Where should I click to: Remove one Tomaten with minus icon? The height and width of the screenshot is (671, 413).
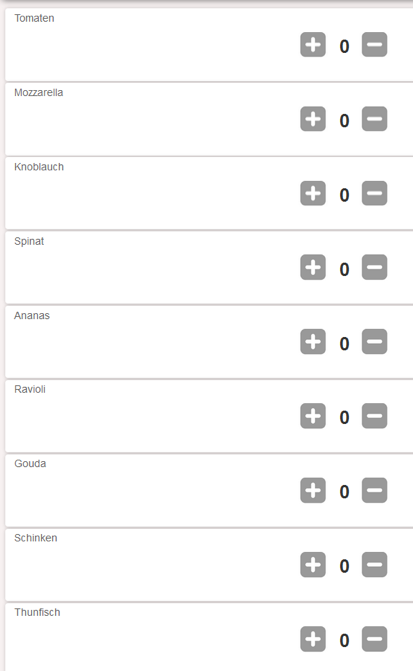[x=374, y=45]
